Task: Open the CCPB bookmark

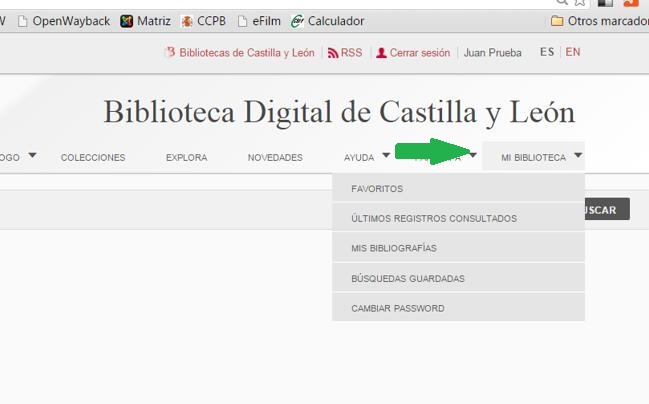Action: 204,21
